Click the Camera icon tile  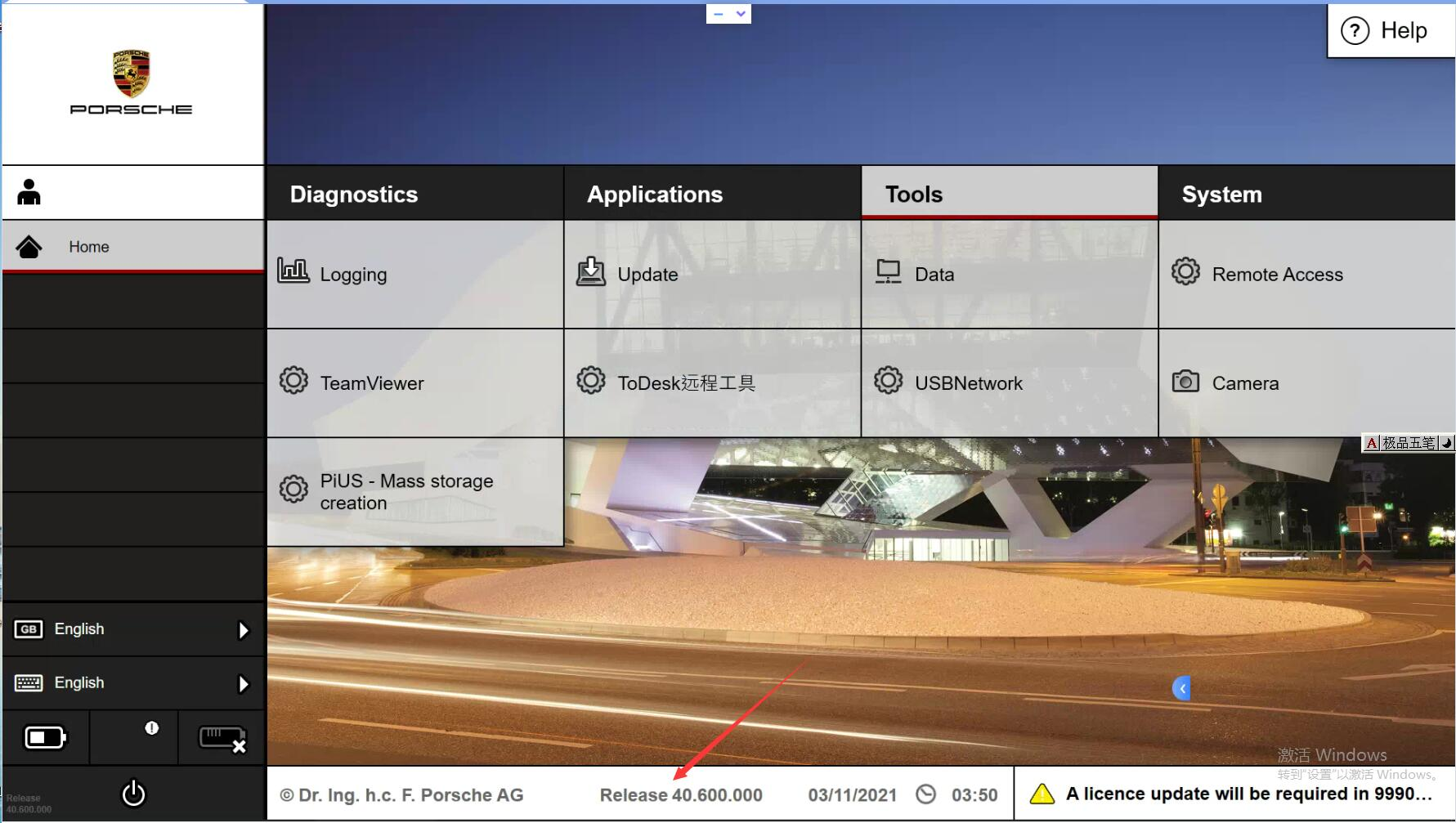click(1185, 382)
